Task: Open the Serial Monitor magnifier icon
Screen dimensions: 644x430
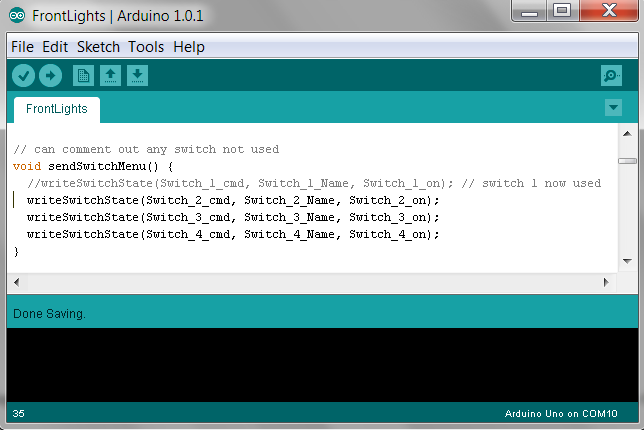Action: point(611,76)
